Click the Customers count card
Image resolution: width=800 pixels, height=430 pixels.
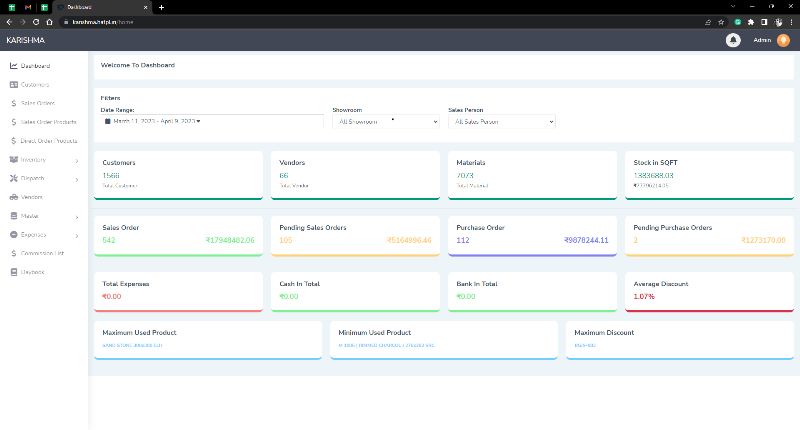179,175
